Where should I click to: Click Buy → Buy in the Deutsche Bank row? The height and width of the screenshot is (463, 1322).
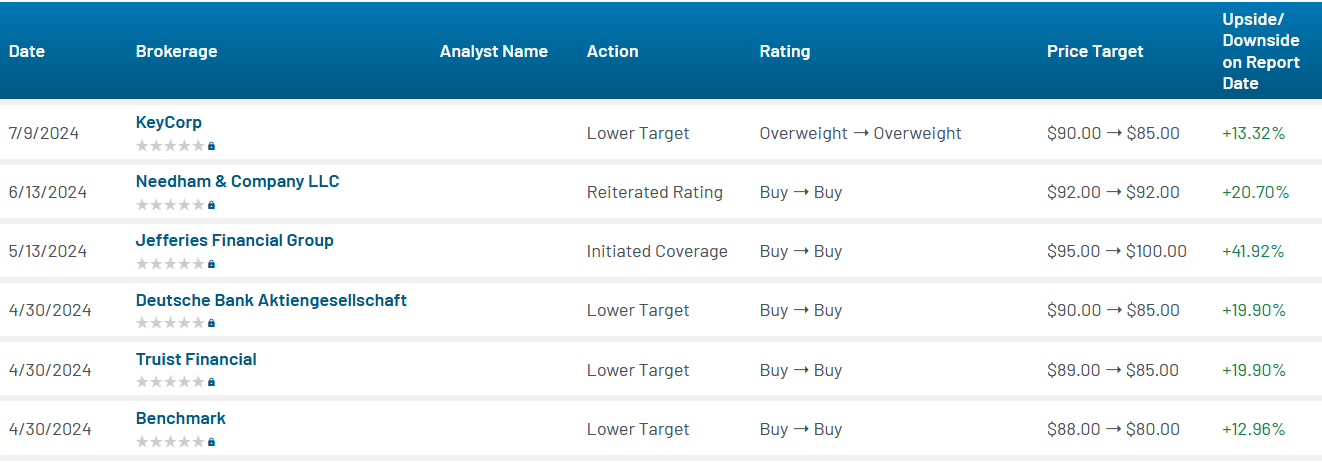(x=801, y=310)
